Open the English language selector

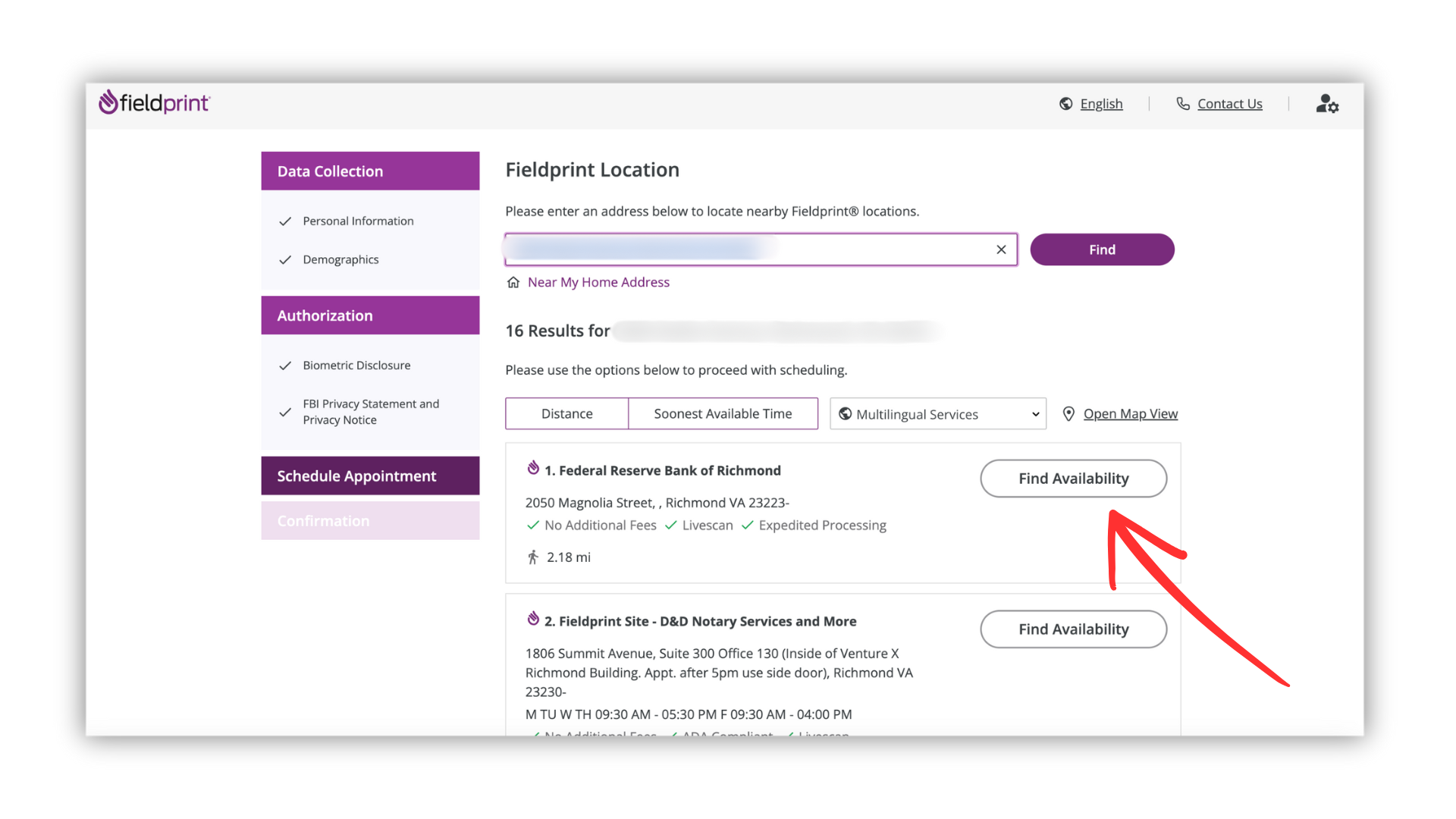pyautogui.click(x=1100, y=104)
